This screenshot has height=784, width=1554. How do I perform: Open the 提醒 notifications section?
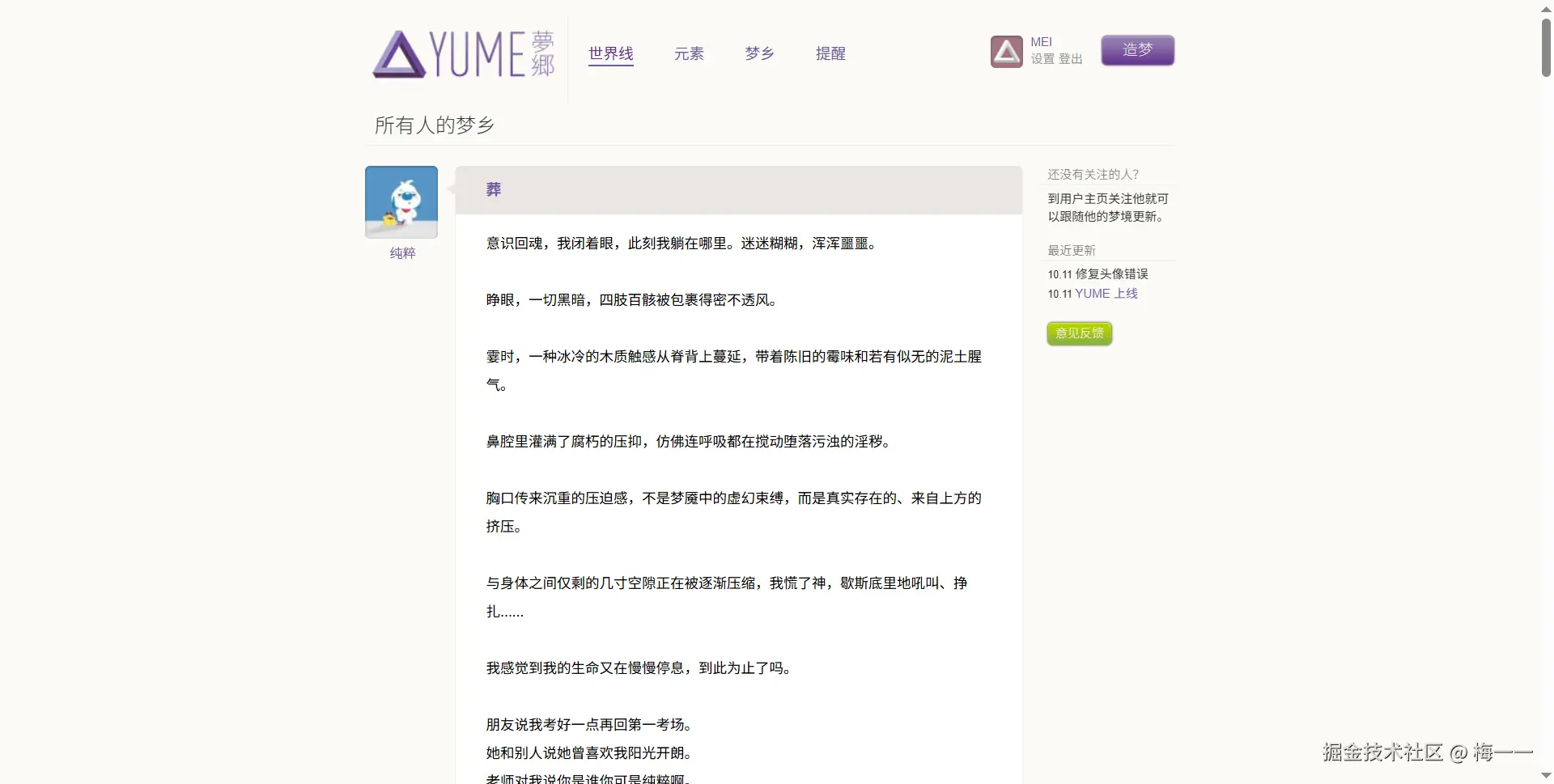830,53
